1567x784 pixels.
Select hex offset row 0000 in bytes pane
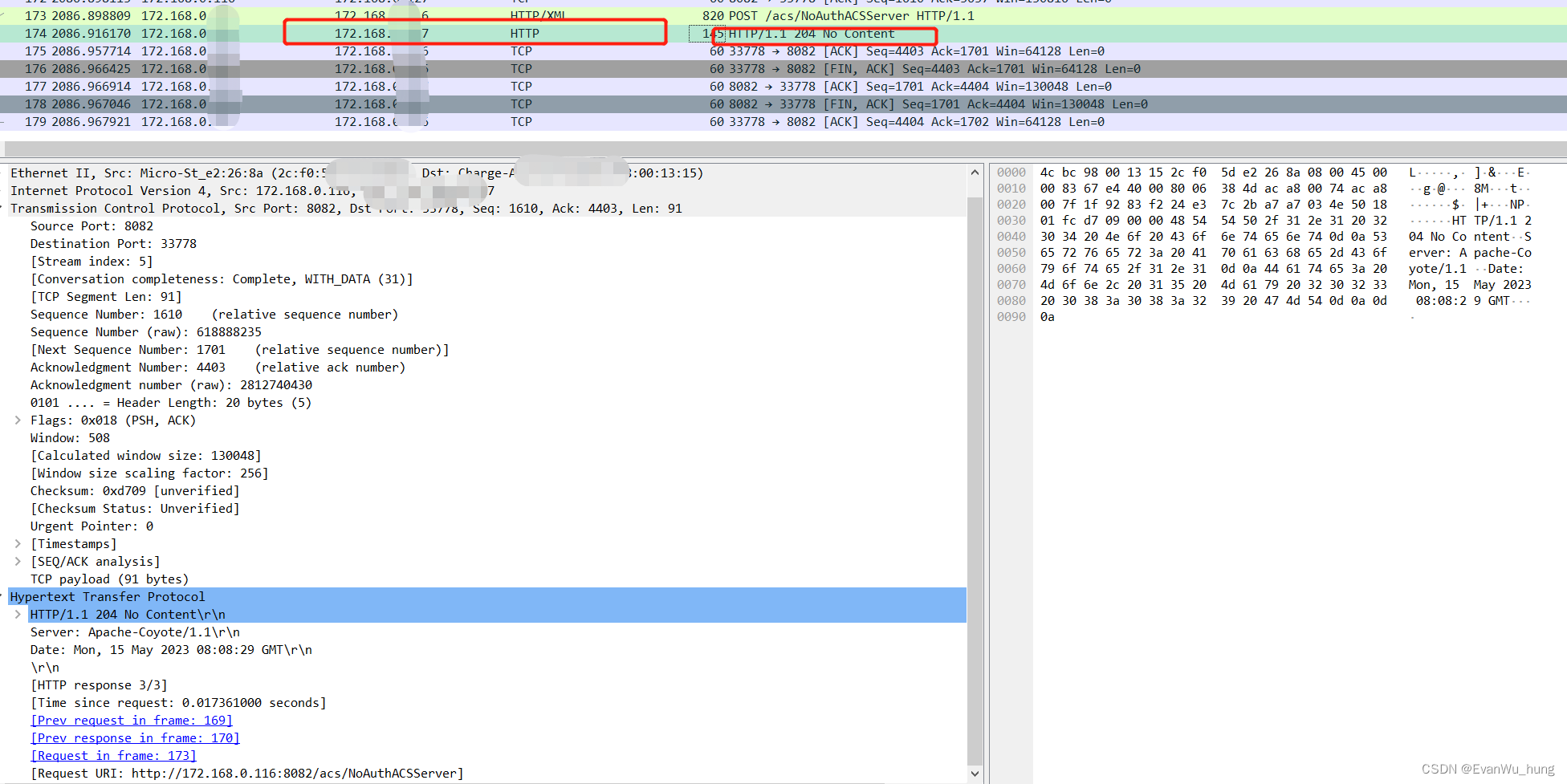coord(1011,172)
